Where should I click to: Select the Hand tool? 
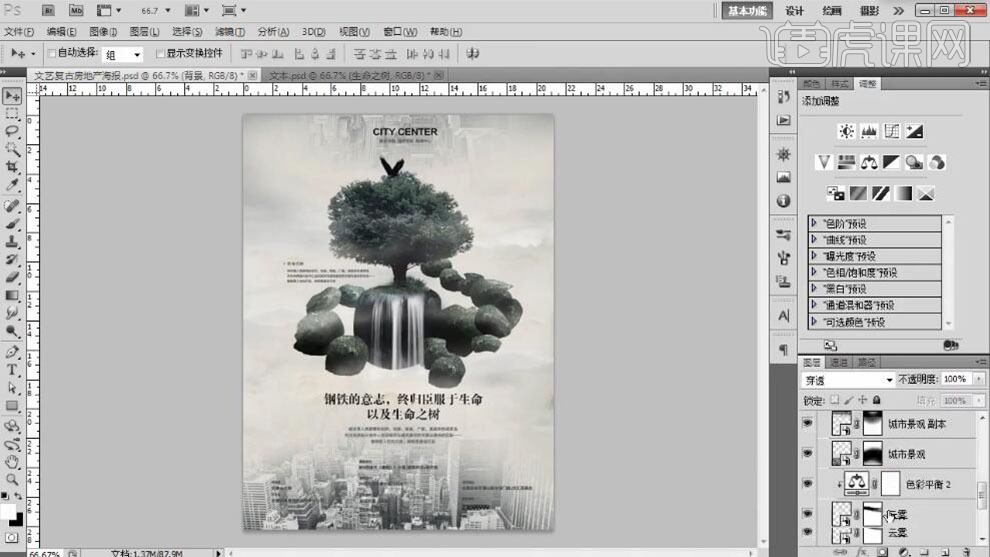[x=12, y=462]
